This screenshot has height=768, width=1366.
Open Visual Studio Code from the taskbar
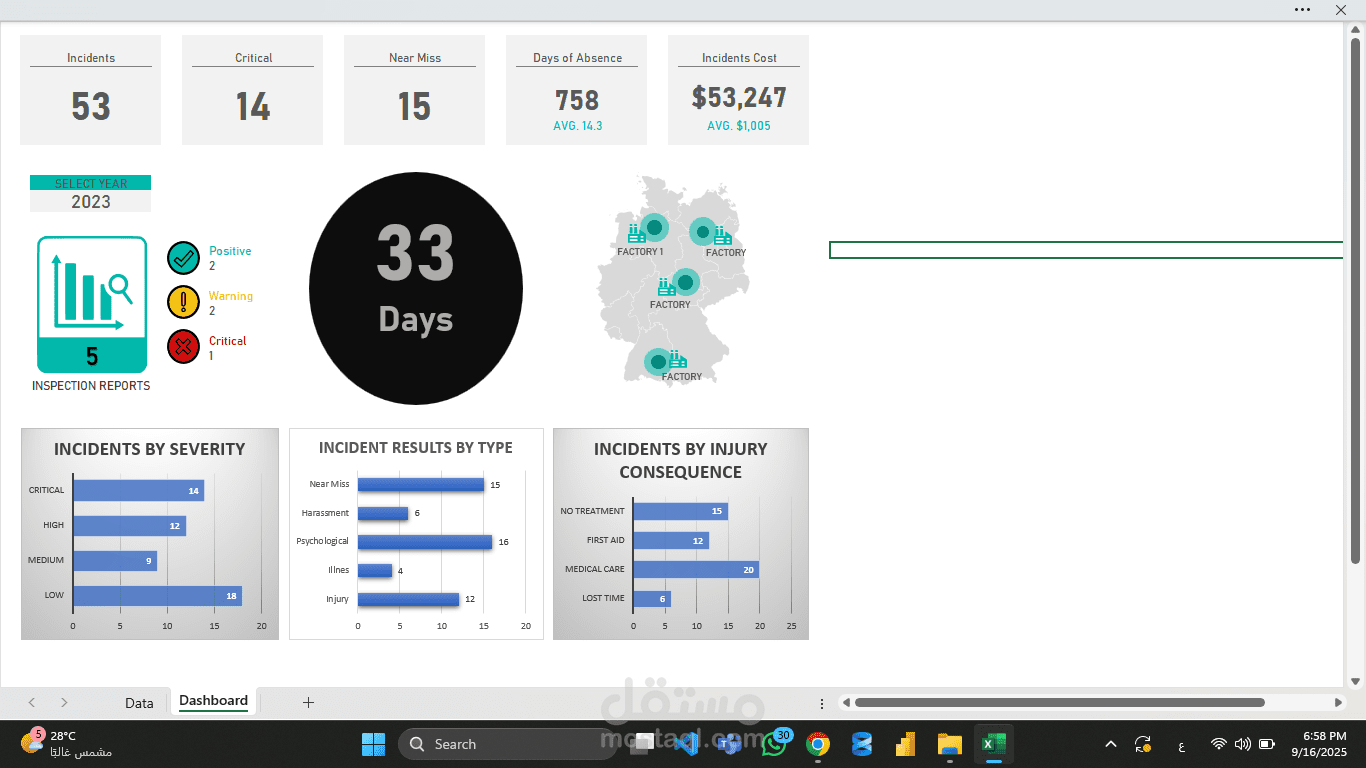click(x=686, y=744)
